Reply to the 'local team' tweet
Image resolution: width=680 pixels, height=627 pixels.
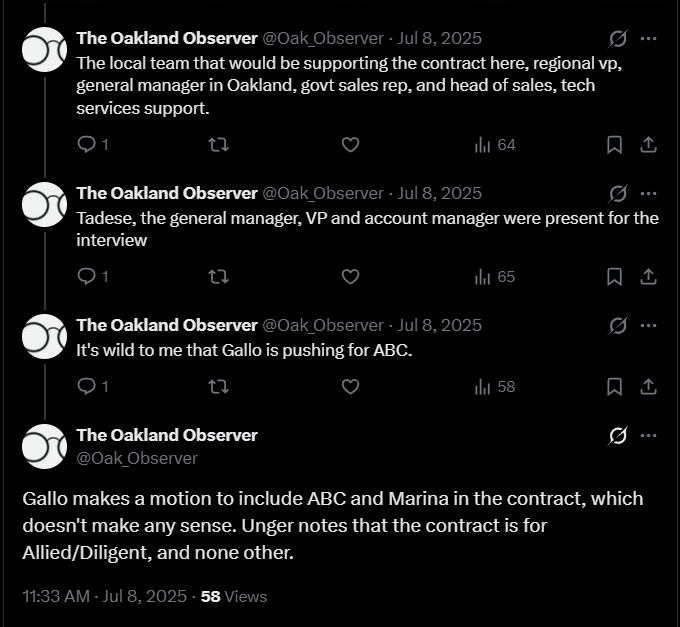click(86, 145)
